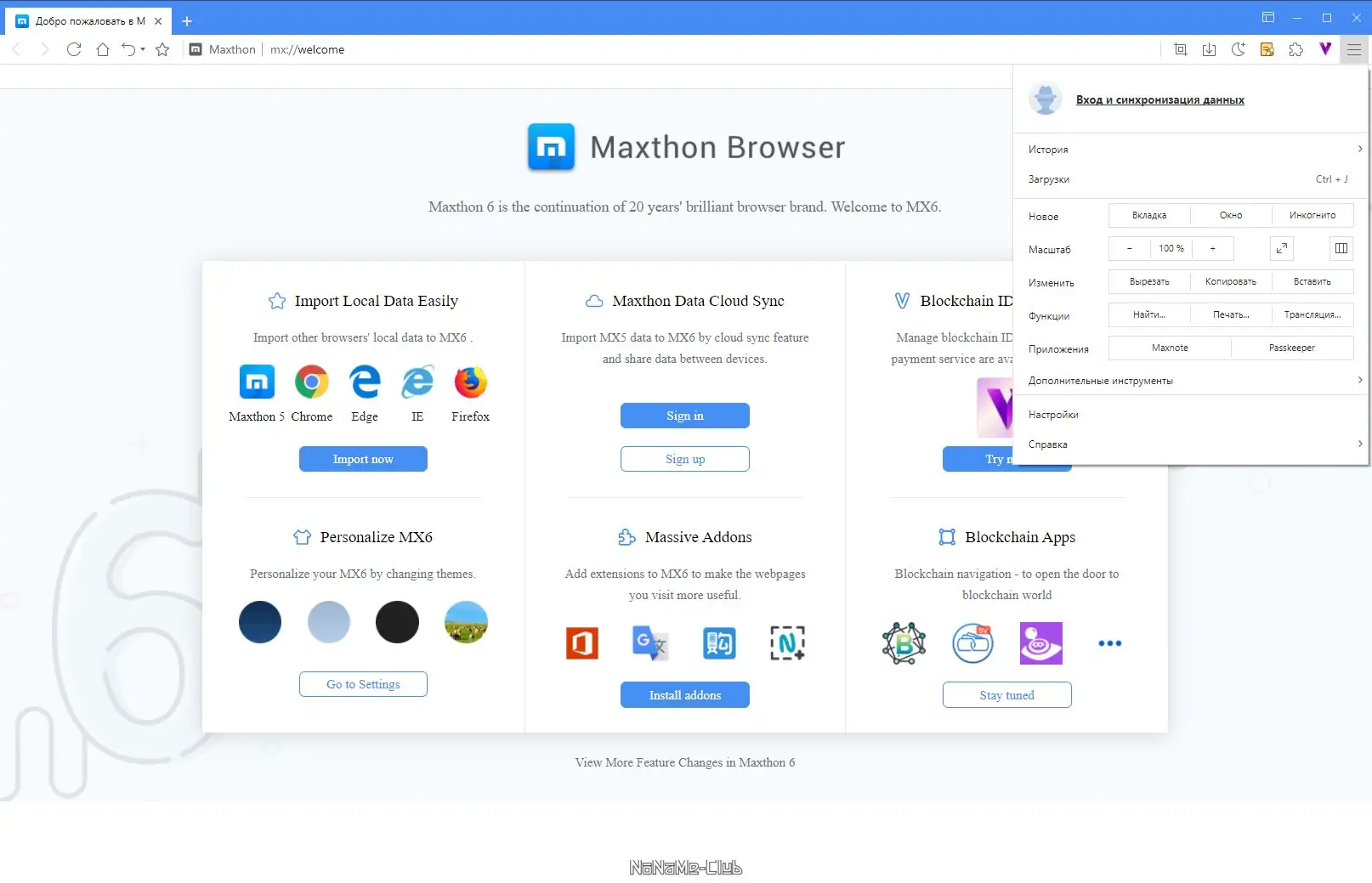
Task: Click Вход и синхронизация данных link
Action: point(1160,99)
